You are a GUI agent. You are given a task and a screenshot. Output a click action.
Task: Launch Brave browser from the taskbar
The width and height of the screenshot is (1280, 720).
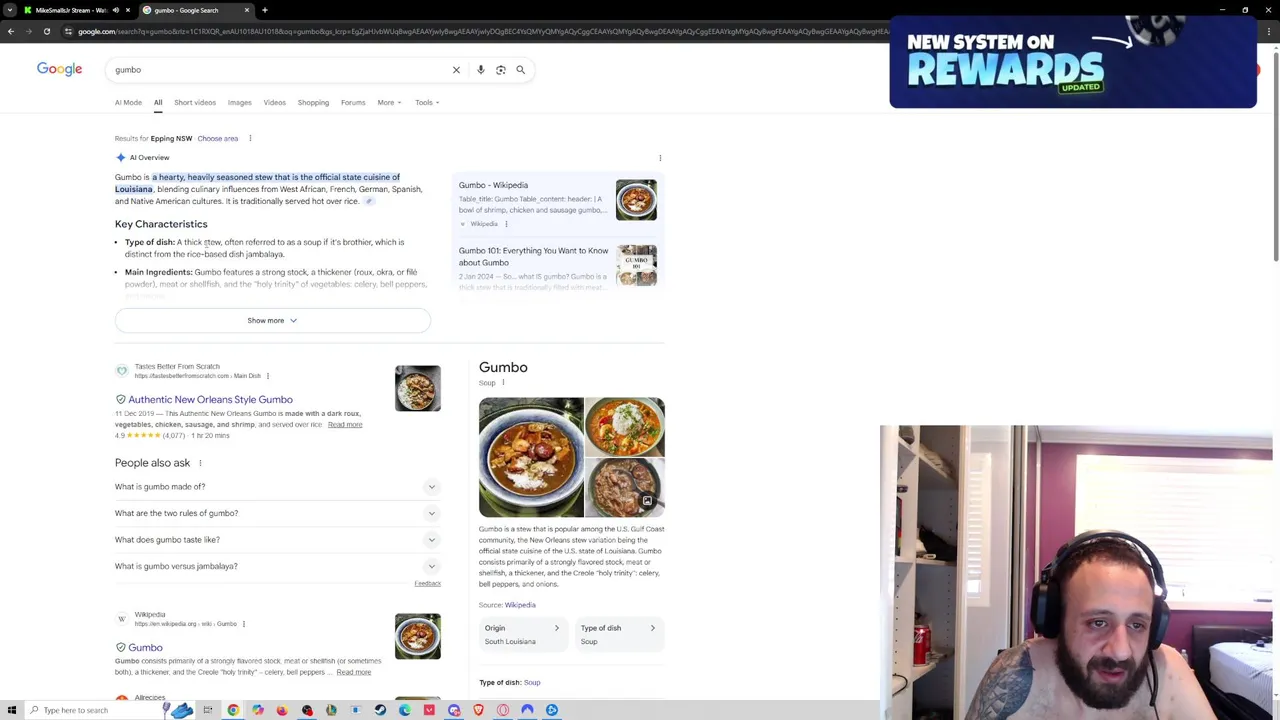coord(478,710)
